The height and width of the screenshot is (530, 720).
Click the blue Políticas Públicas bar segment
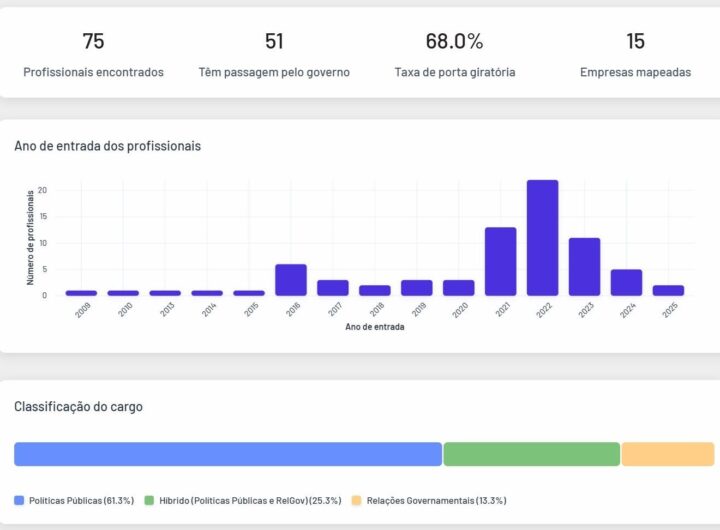(x=227, y=454)
